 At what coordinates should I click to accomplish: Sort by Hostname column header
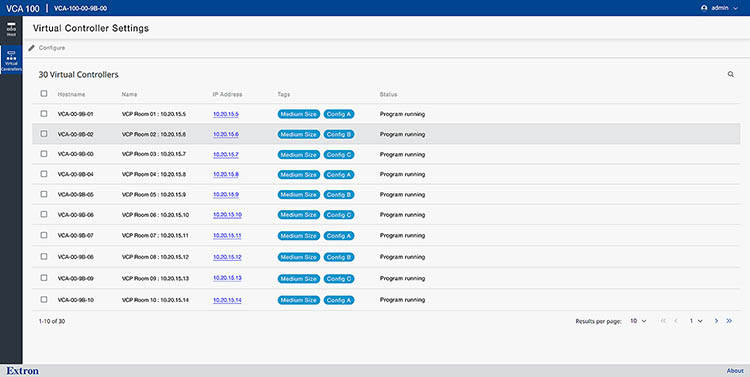[x=71, y=94]
